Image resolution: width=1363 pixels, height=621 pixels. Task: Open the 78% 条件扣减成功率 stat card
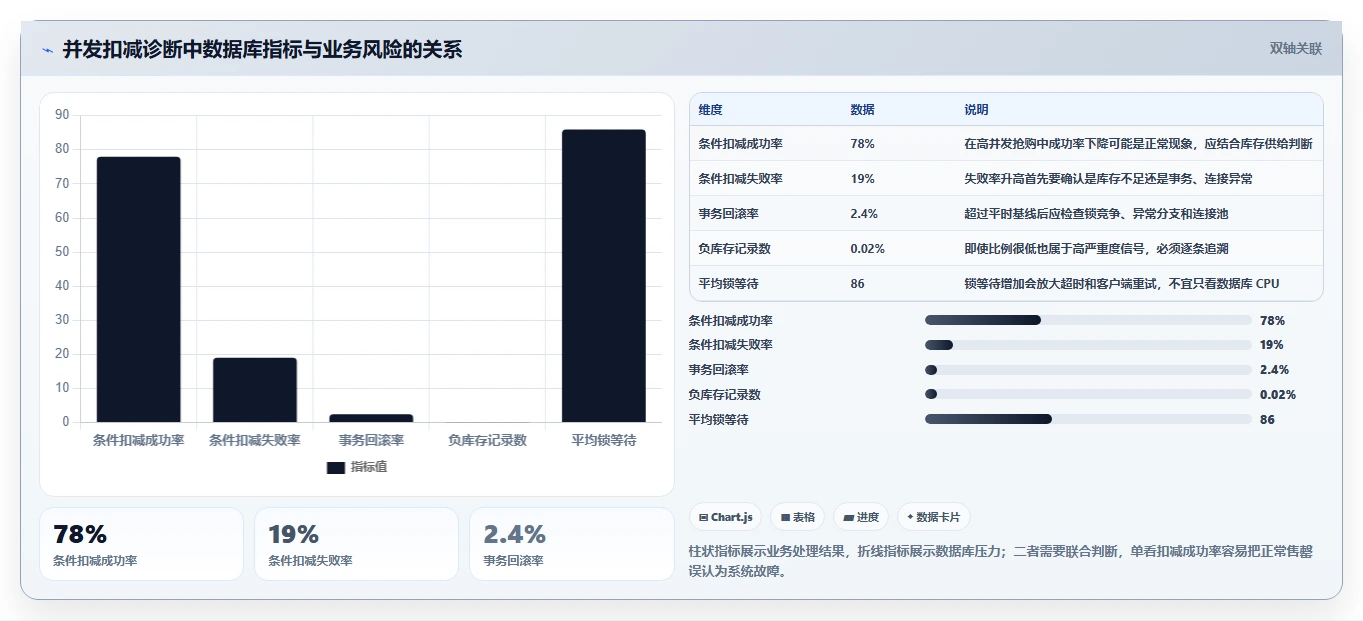coord(141,544)
